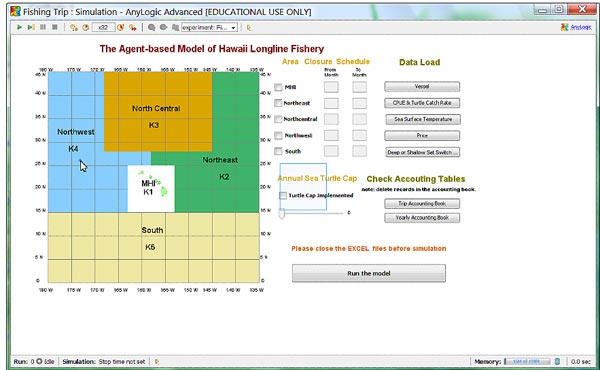The image size is (600, 370).
Task: Click the MHI To Month field
Action: pyautogui.click(x=359, y=87)
